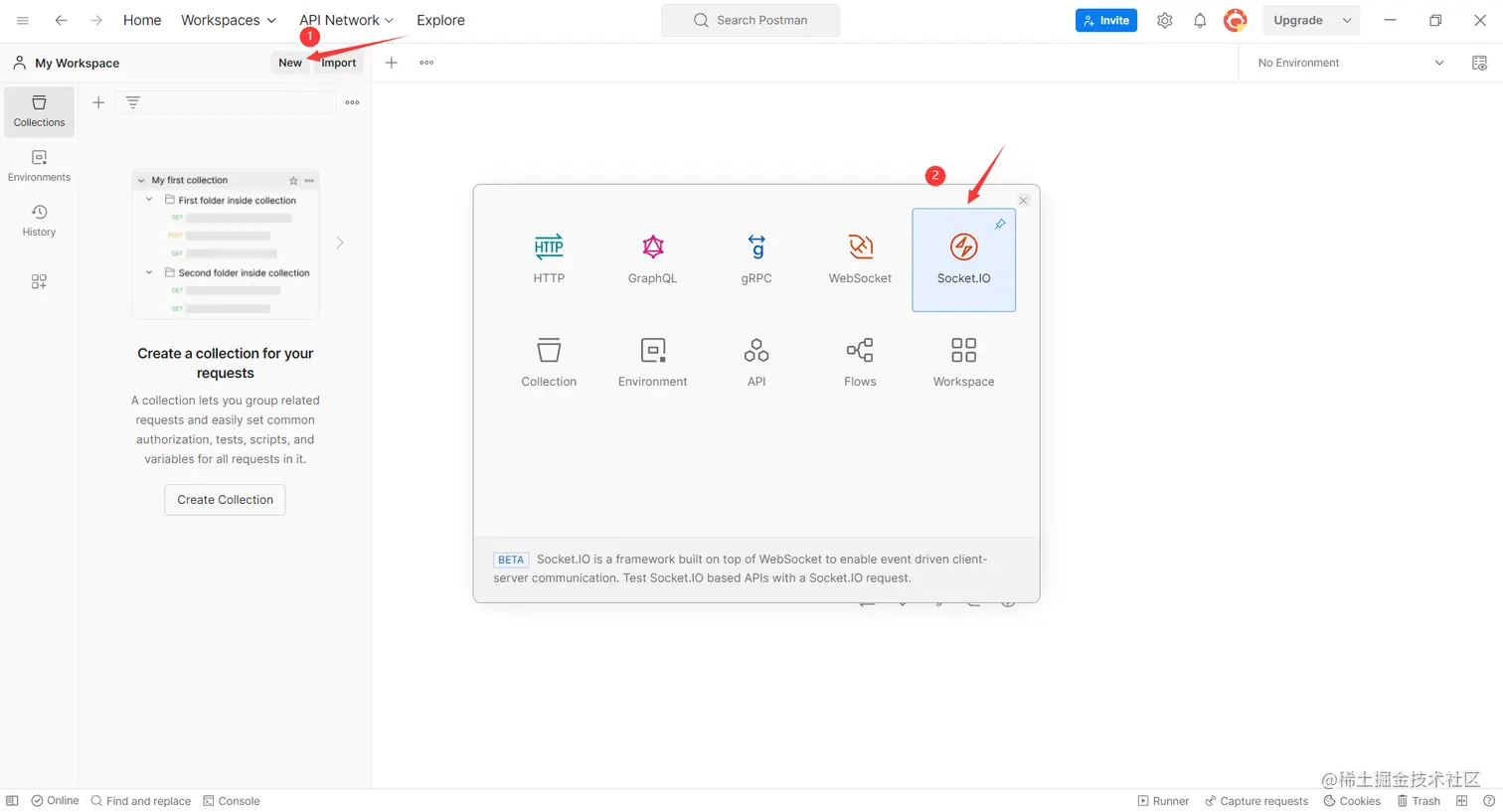
Task: Collapse My first collection in preview
Action: tap(141, 181)
